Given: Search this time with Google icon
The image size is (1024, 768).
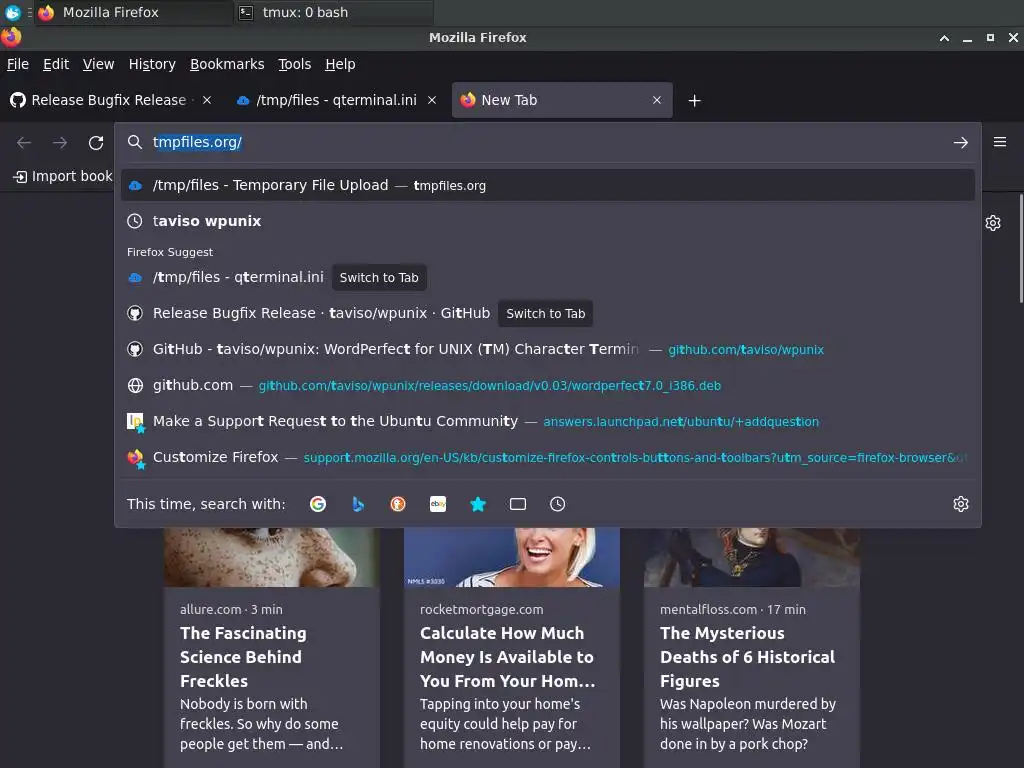Looking at the screenshot, I should pyautogui.click(x=318, y=504).
